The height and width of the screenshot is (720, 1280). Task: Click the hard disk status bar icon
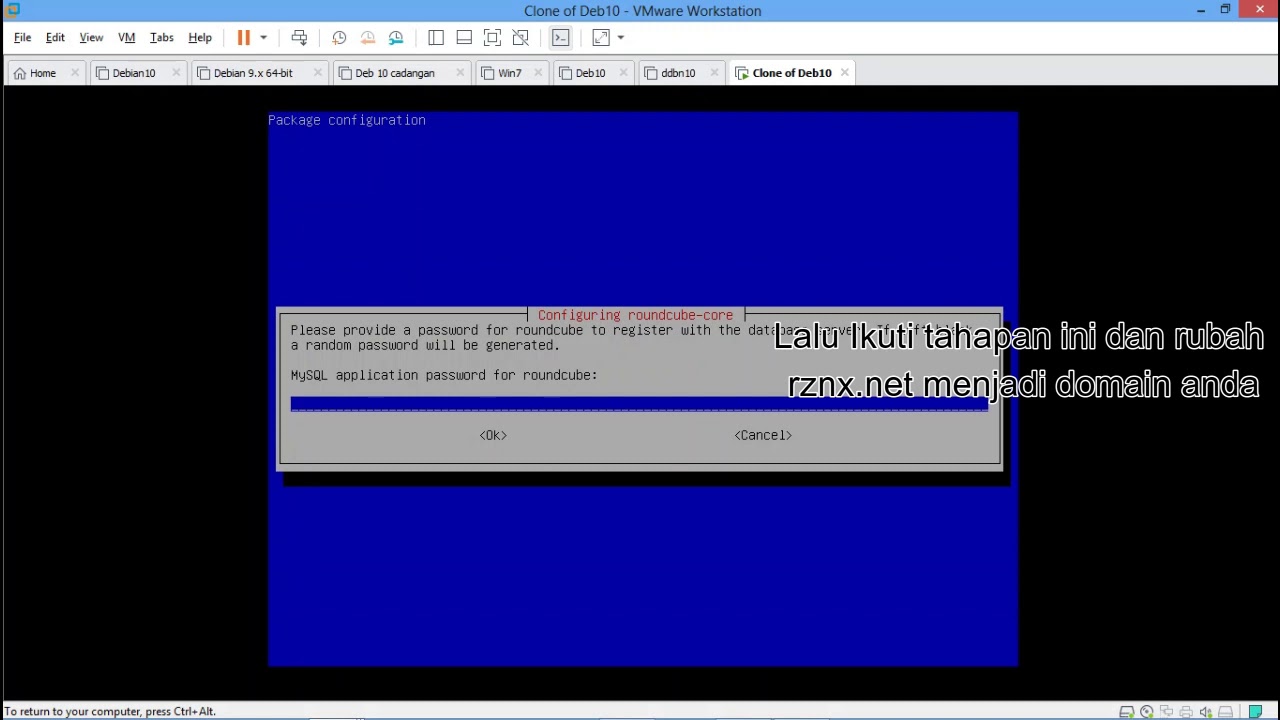tap(1127, 712)
